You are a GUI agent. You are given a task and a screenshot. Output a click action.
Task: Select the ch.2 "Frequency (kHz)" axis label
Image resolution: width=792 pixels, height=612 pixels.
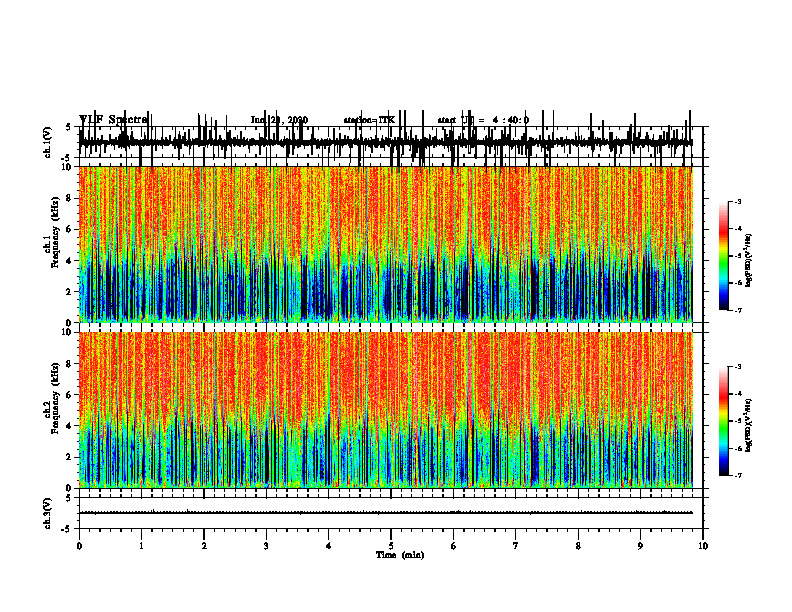click(56, 397)
